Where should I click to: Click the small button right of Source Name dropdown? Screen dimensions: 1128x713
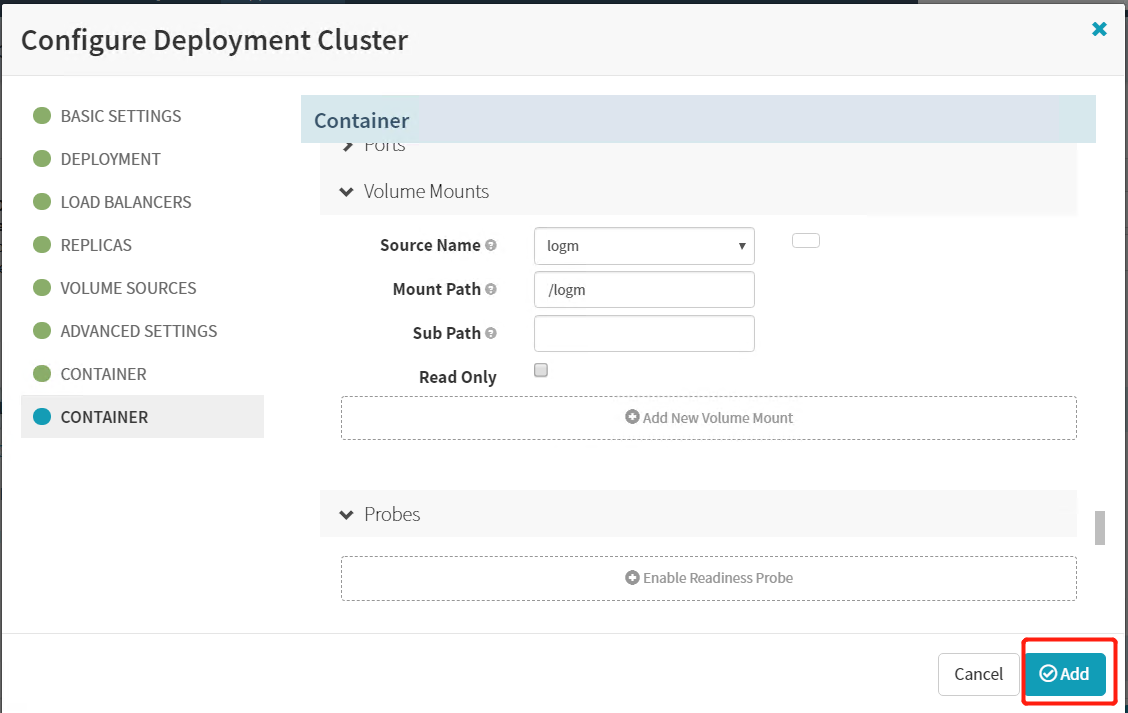(805, 241)
